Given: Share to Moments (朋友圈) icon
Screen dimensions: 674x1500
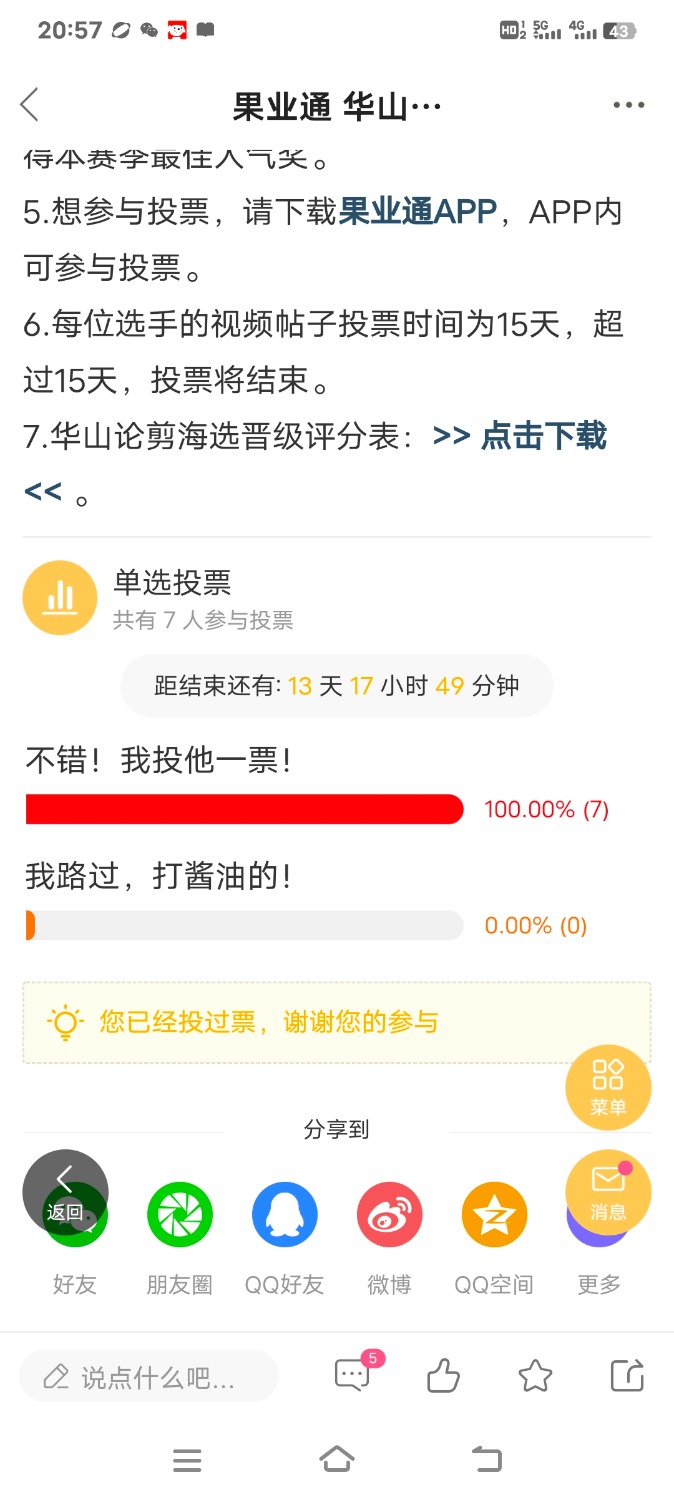Looking at the screenshot, I should coord(180,1214).
